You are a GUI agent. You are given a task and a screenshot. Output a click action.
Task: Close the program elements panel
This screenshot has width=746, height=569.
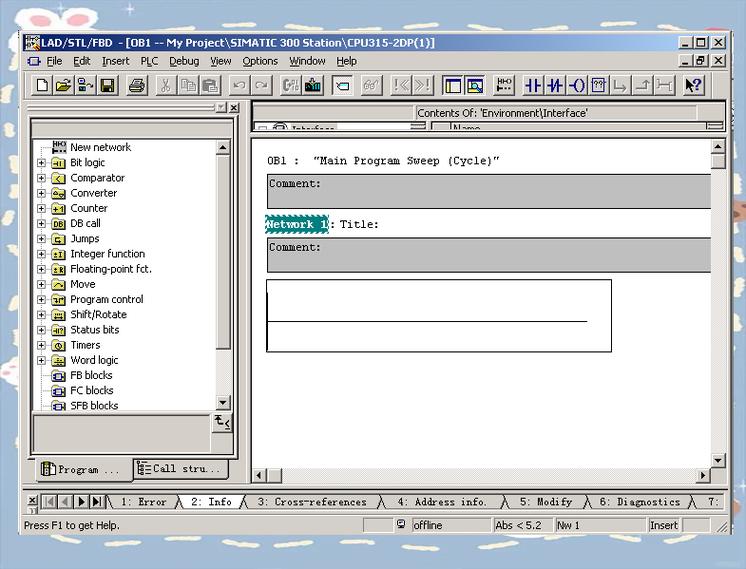(x=234, y=108)
